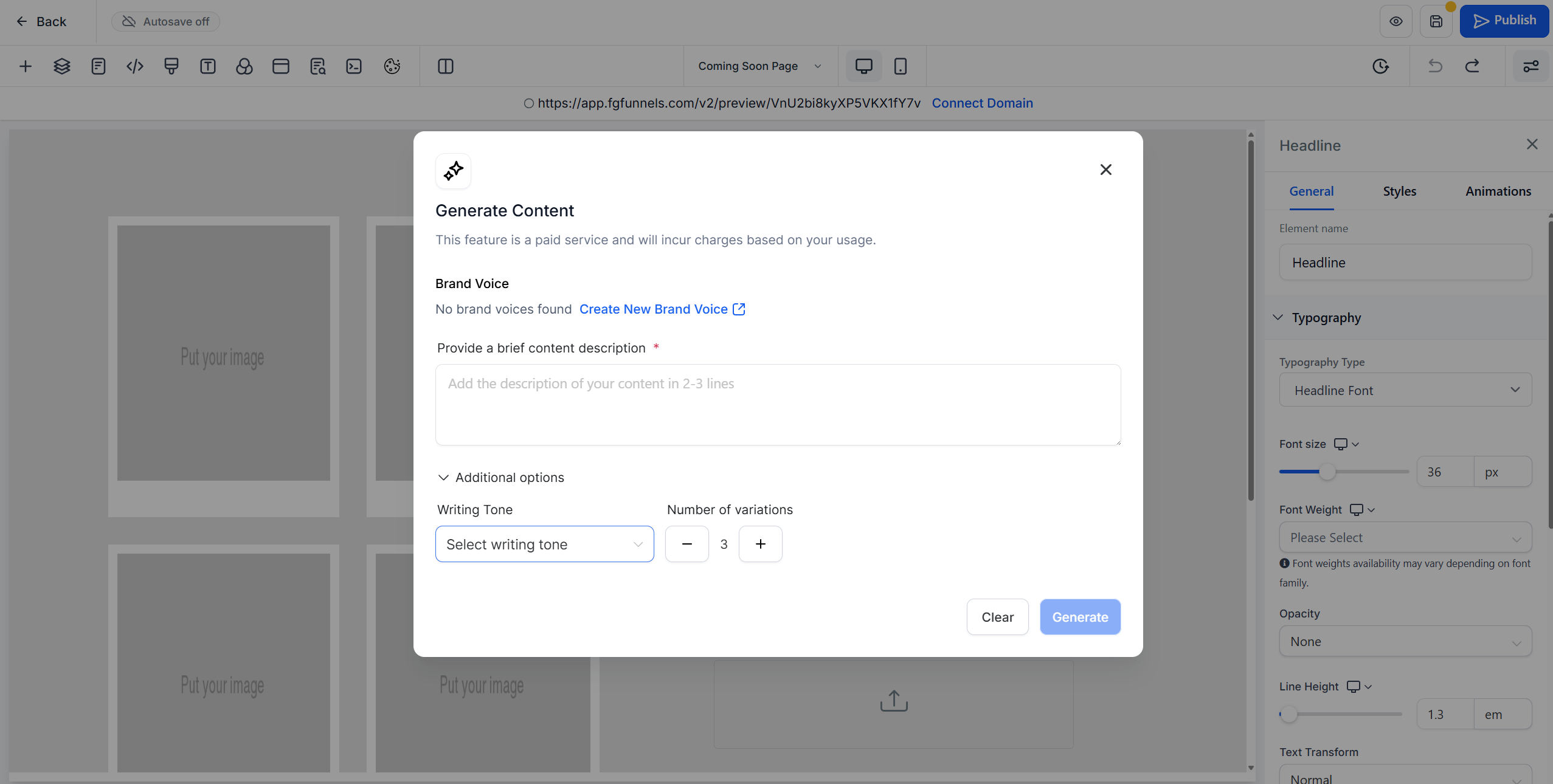Switch to mobile device view

point(901,66)
